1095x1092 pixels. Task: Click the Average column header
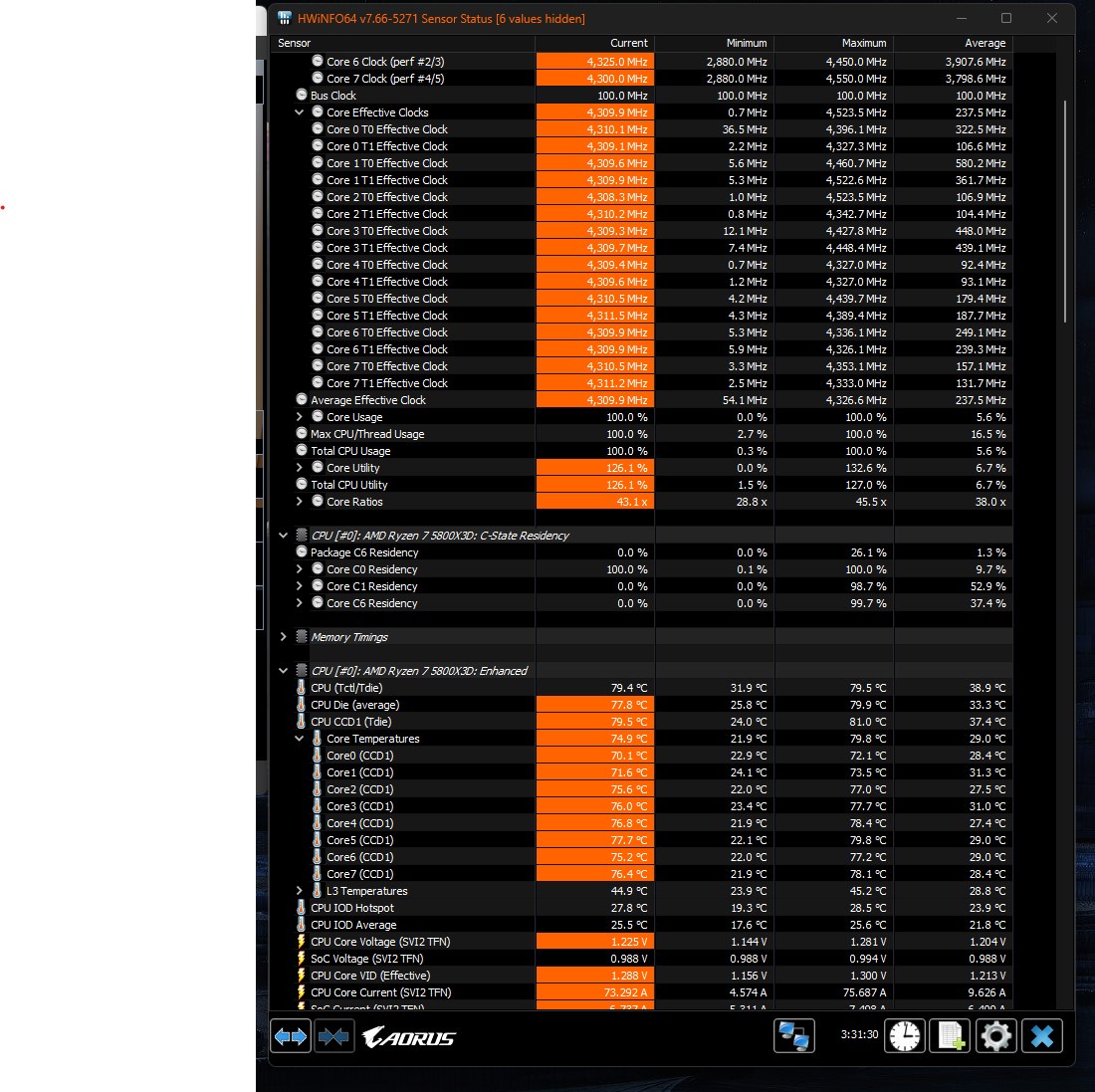(x=954, y=43)
